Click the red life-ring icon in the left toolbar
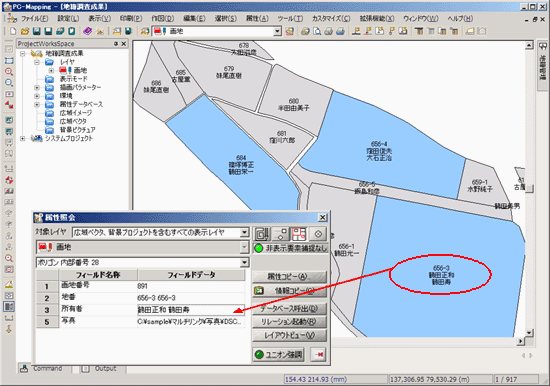 pos(9,180)
